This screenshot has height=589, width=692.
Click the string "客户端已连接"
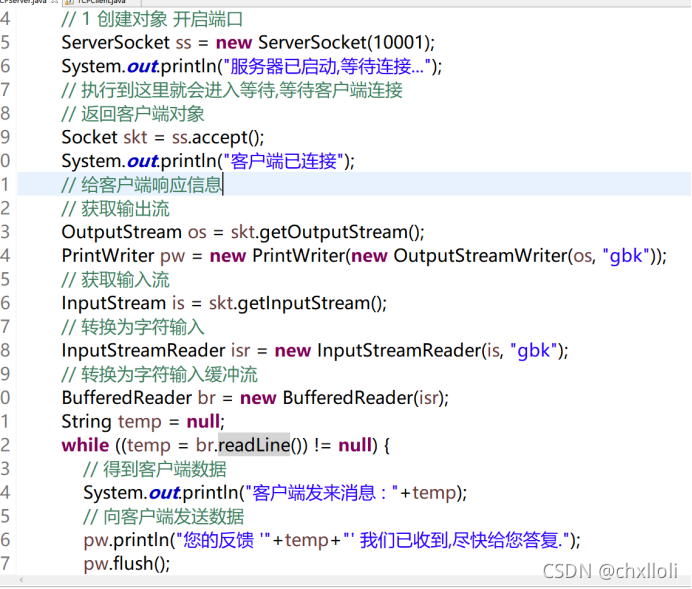283,161
